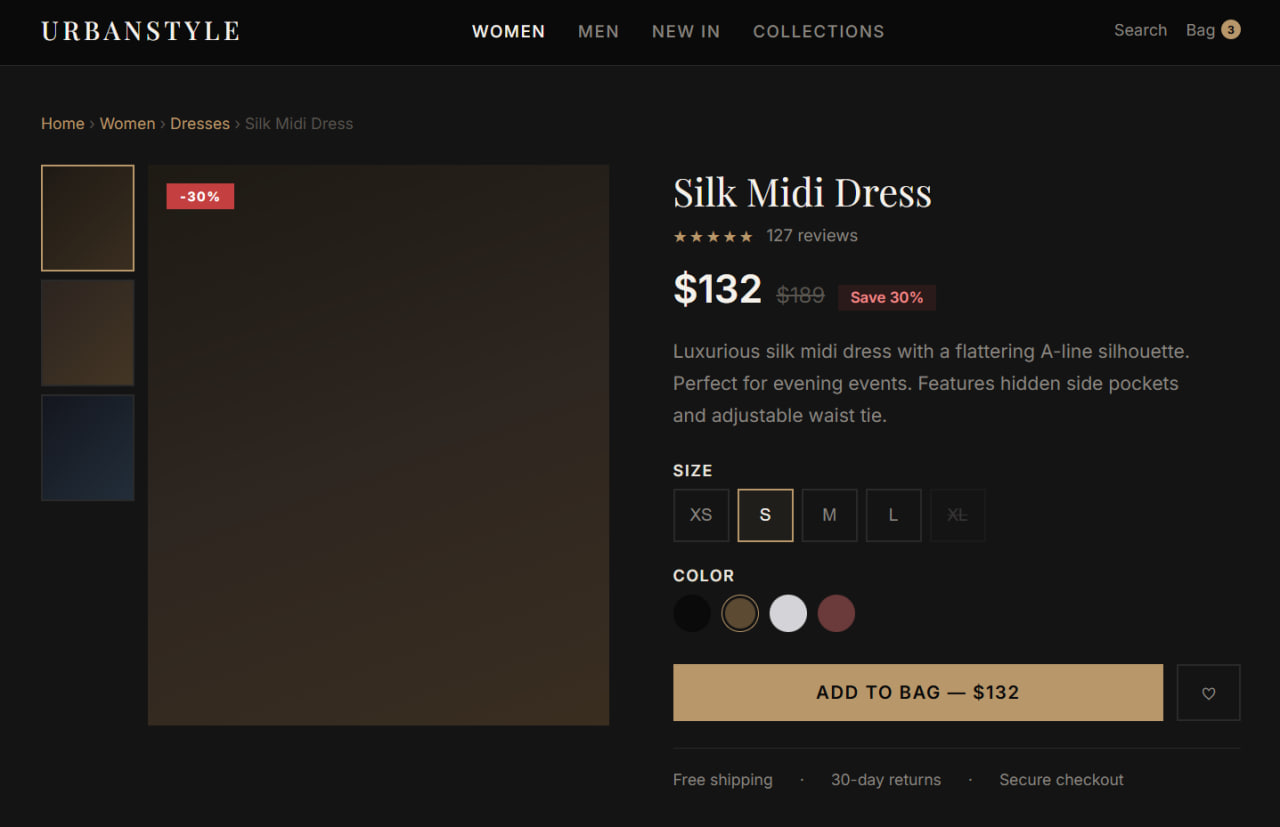This screenshot has height=827, width=1280.
Task: Choose the black color swatch
Action: tap(692, 613)
